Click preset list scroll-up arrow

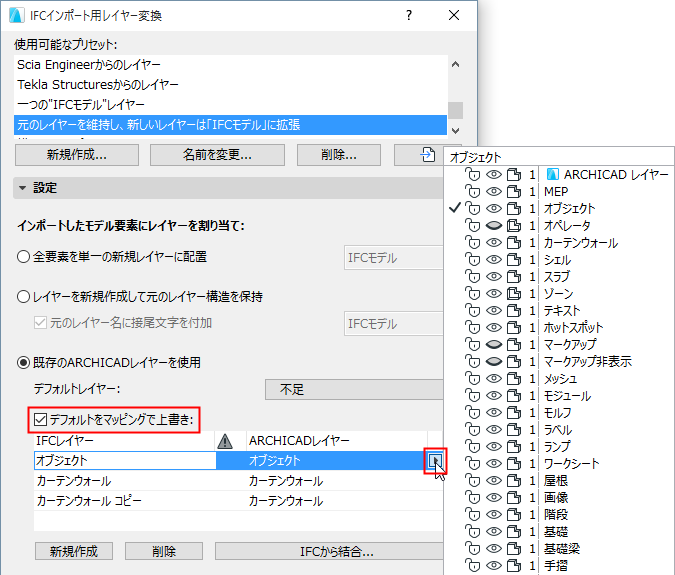[455, 65]
